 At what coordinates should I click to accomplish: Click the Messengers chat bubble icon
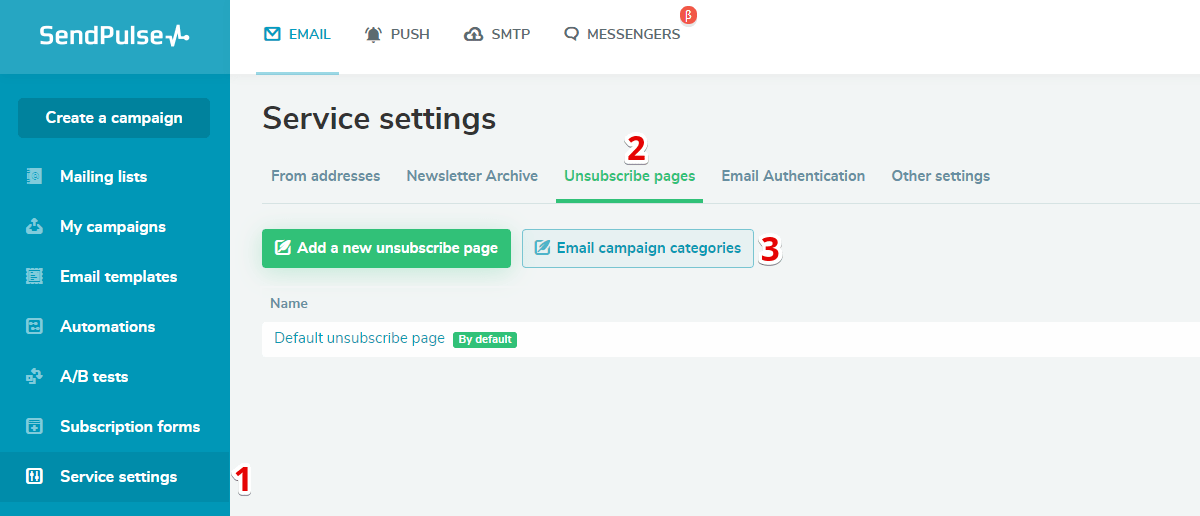click(x=571, y=35)
